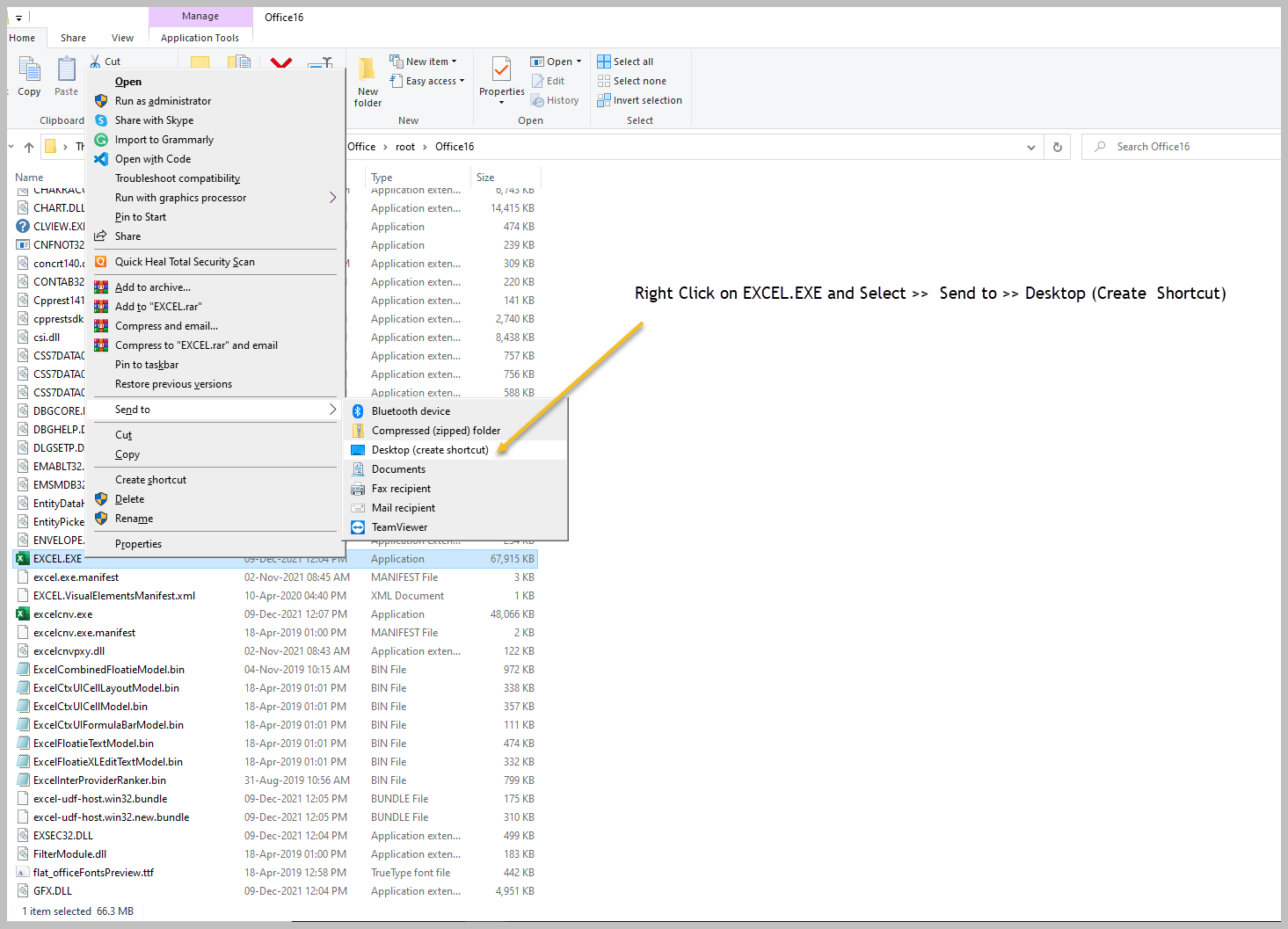The height and width of the screenshot is (929, 1288).
Task: Click the red Delete X icon in ribbon
Action: click(281, 62)
